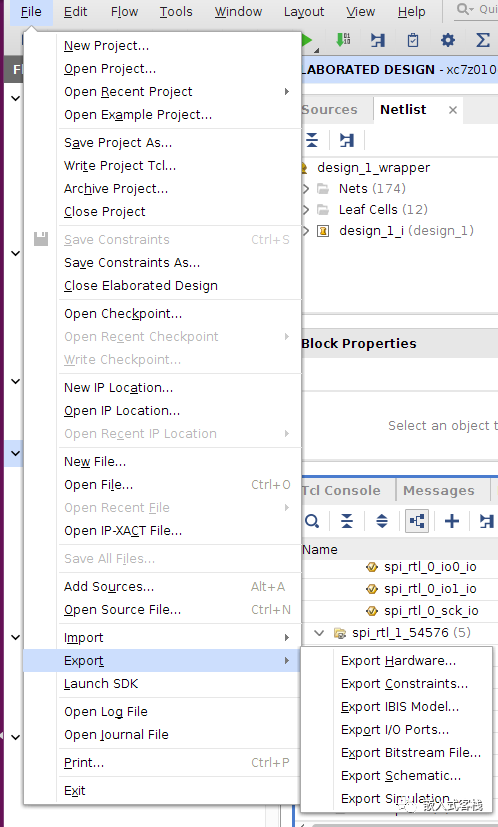Click the Sigma report icon in toolbar
498x827 pixels.
[x=483, y=40]
